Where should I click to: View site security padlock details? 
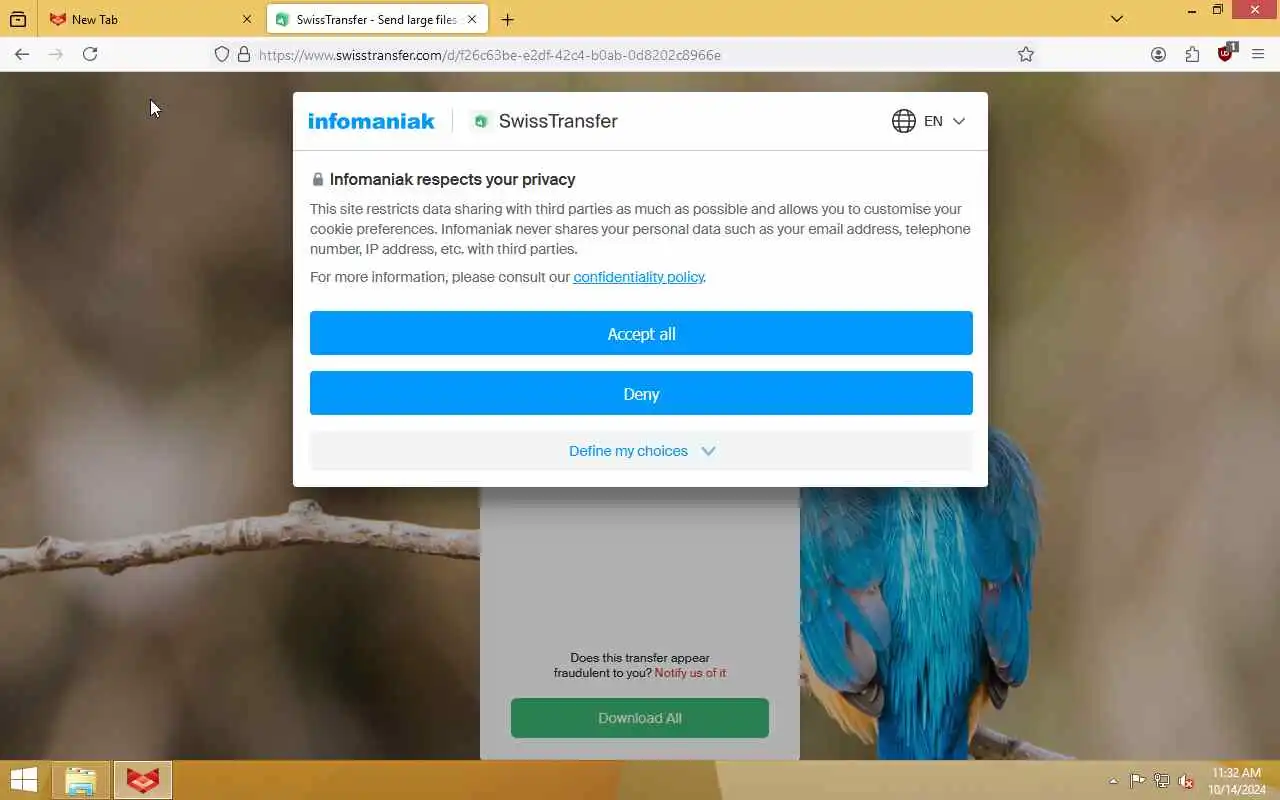pos(243,54)
